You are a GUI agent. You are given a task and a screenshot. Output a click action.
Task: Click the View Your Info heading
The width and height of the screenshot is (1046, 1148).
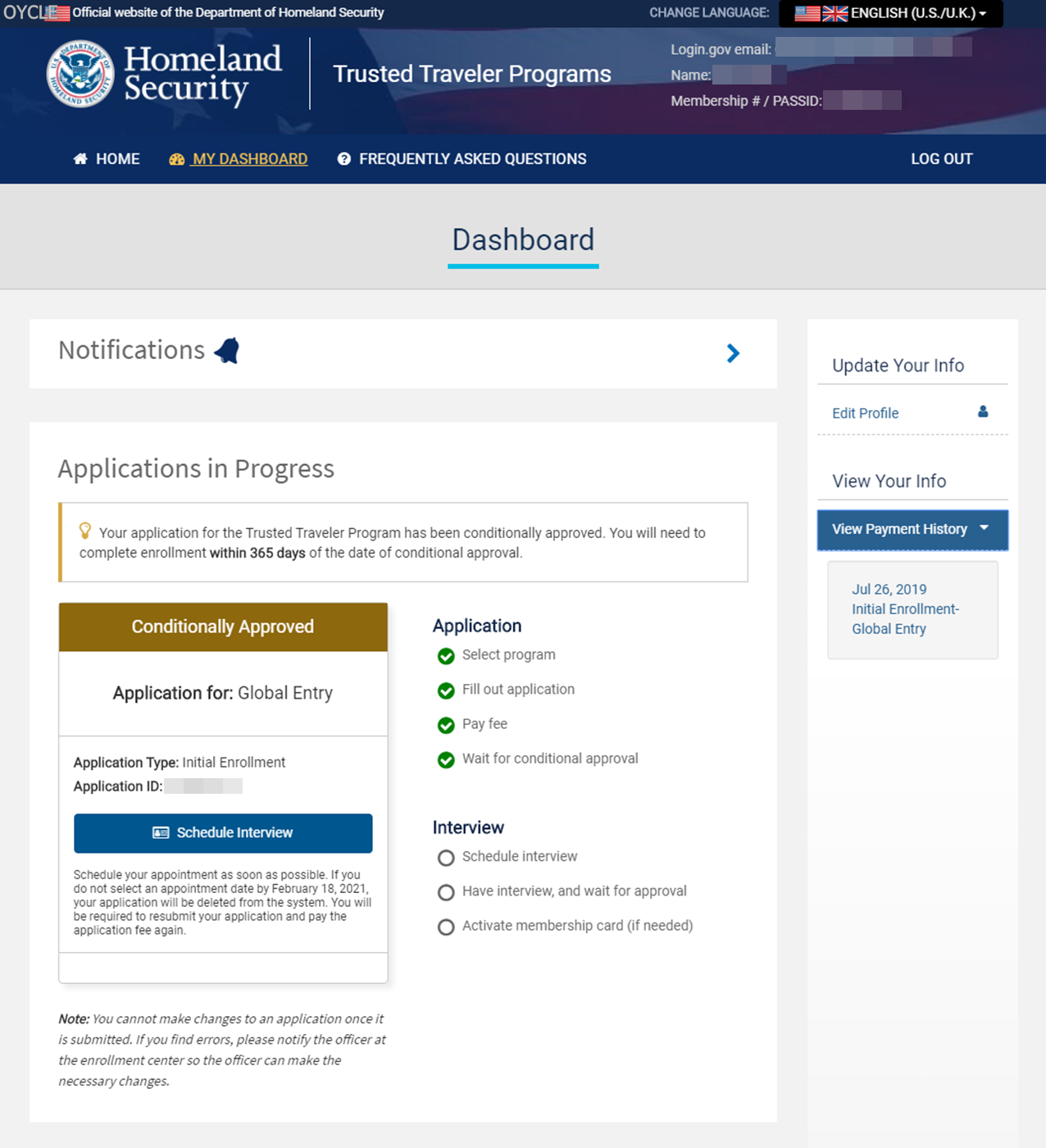pyautogui.click(x=889, y=481)
